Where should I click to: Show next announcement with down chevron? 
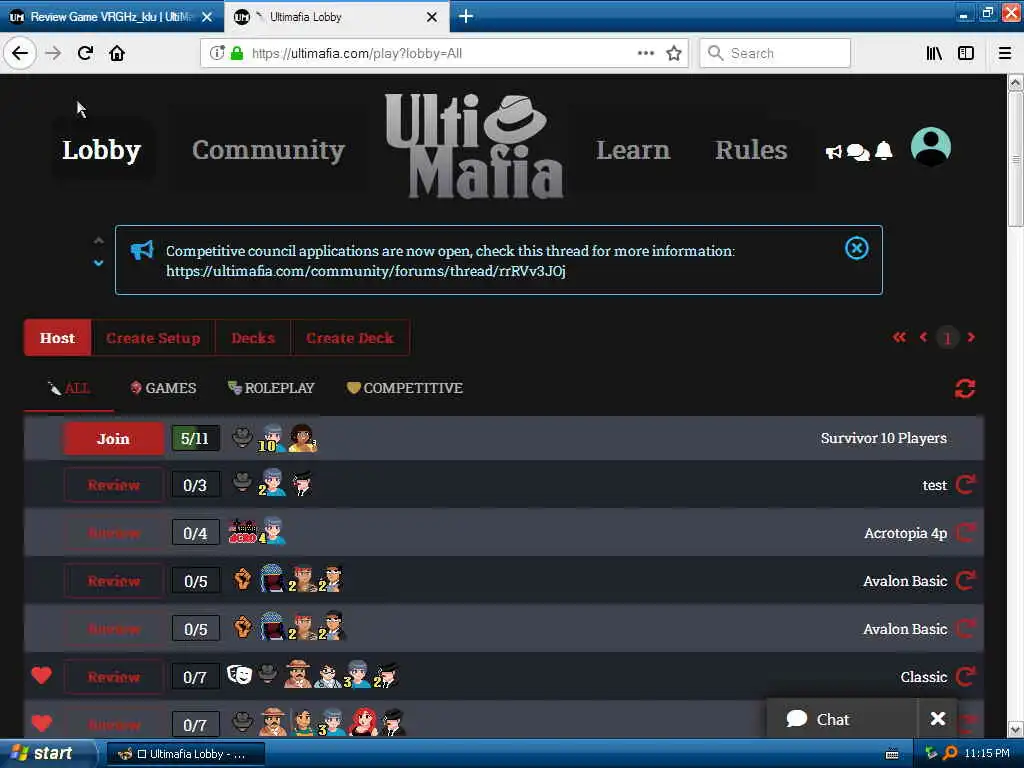[x=98, y=263]
